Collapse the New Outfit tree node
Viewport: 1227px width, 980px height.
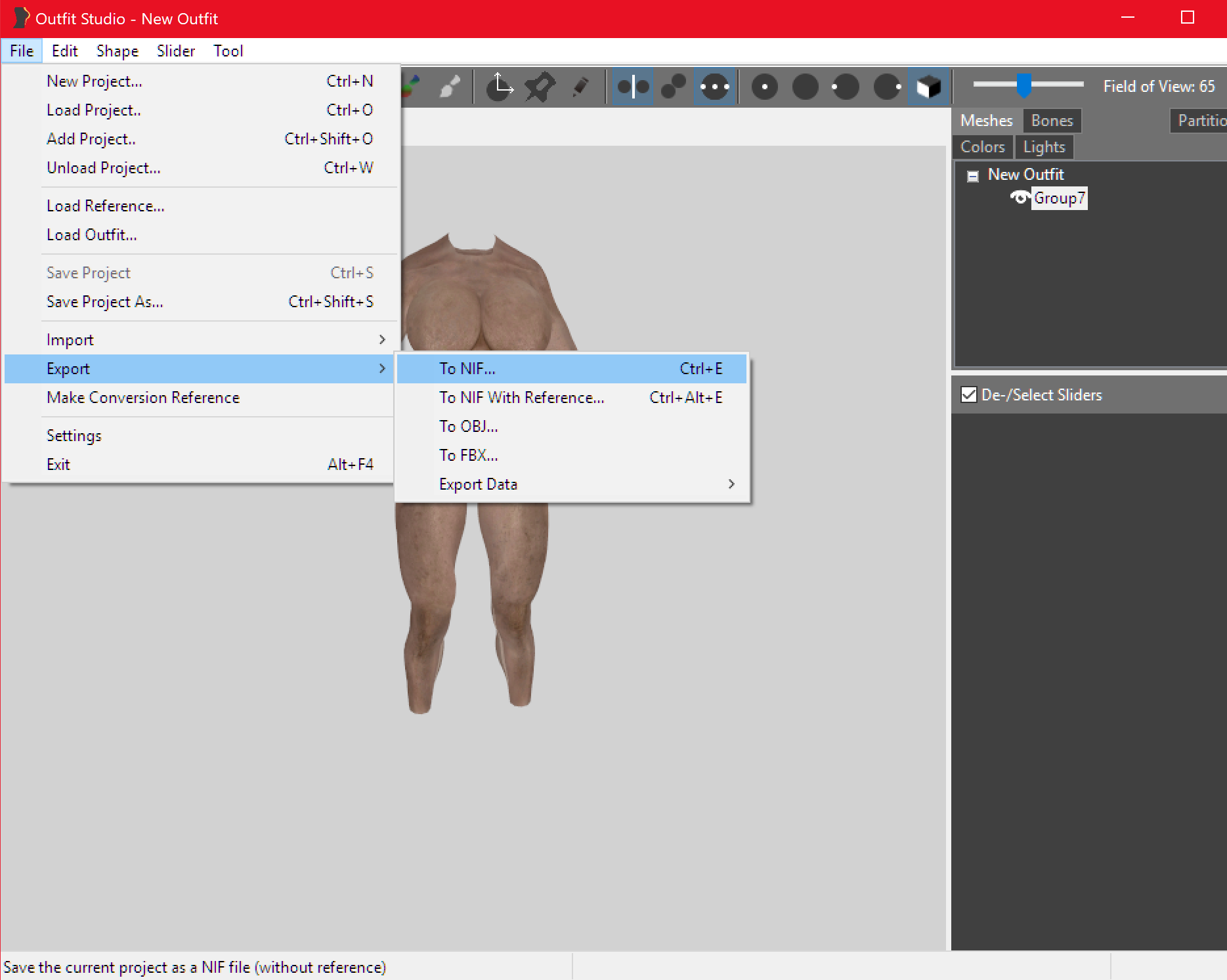point(974,175)
